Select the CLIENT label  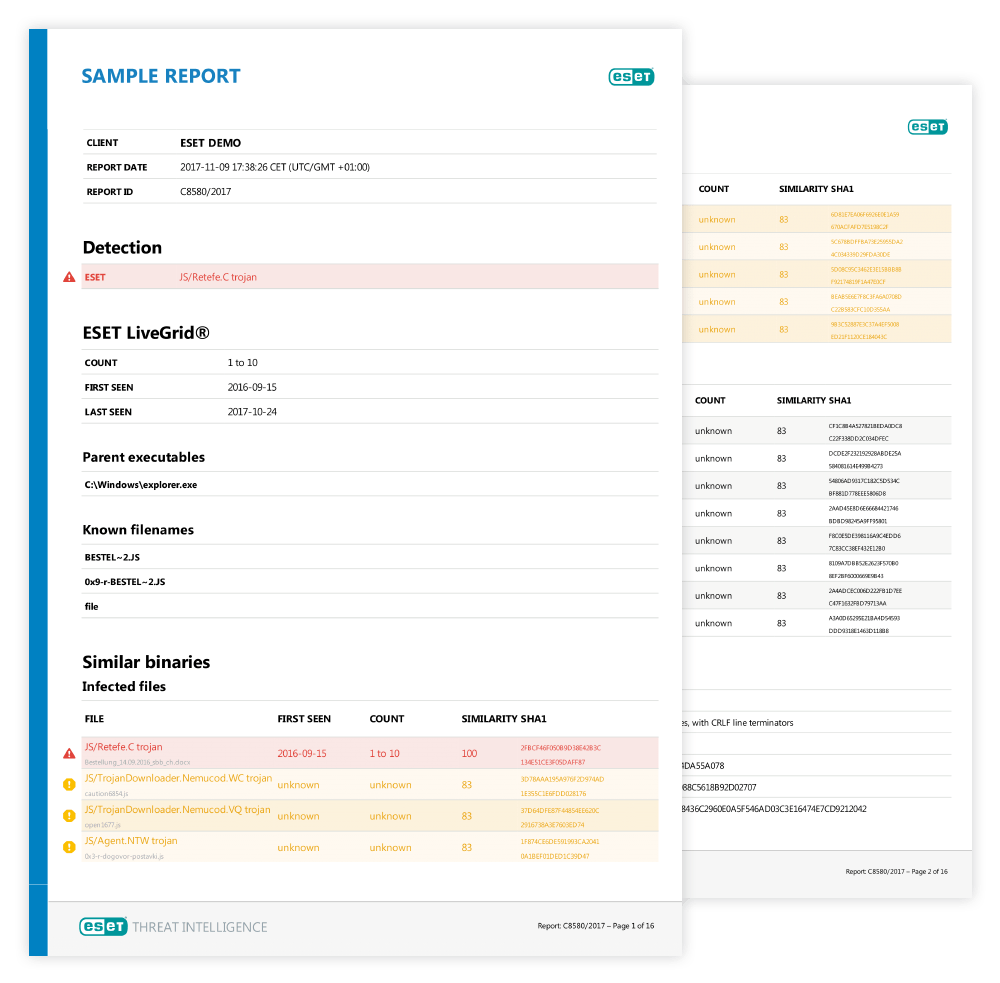point(102,143)
